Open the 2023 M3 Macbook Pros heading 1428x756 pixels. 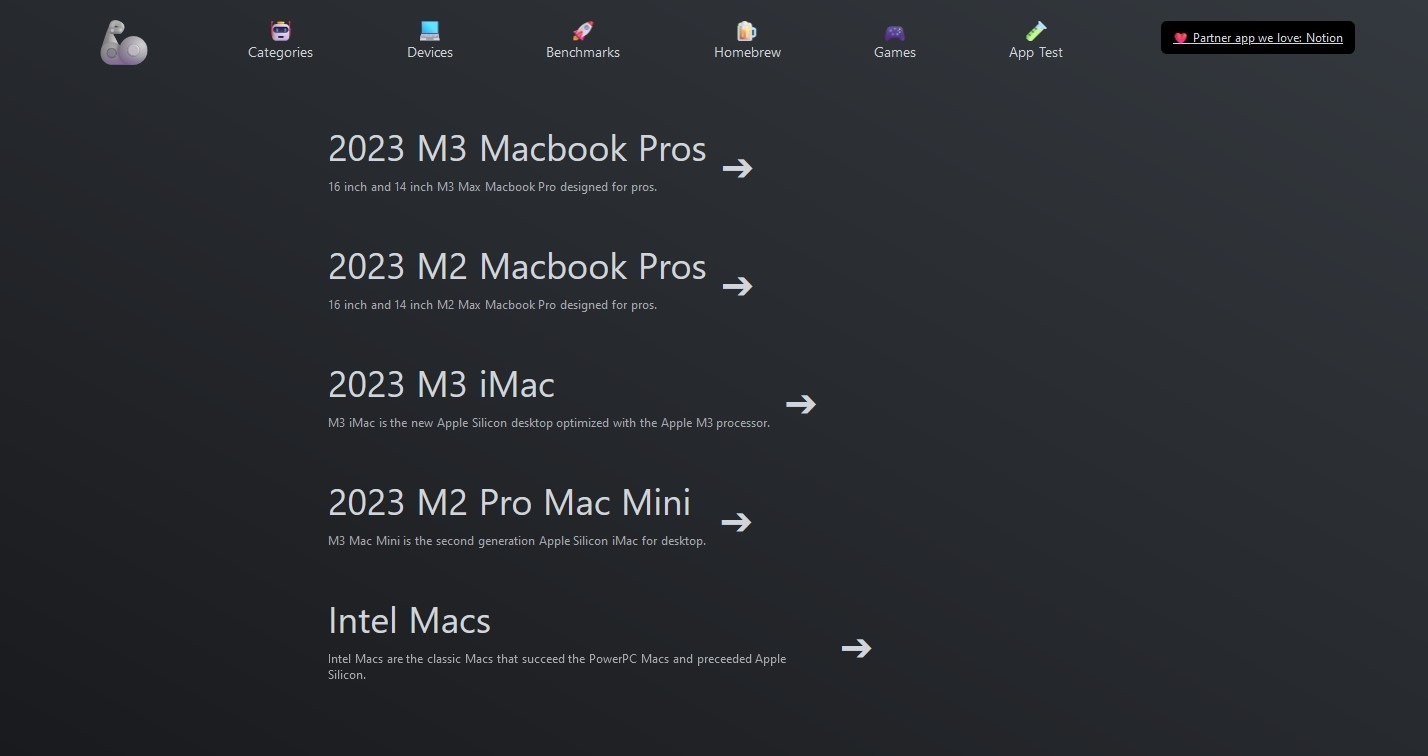517,149
